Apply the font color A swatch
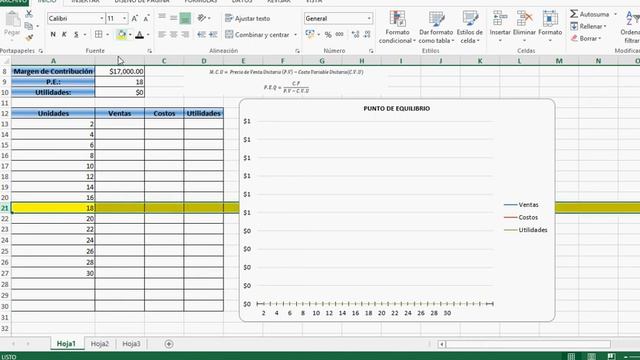The image size is (640, 360). pos(139,35)
